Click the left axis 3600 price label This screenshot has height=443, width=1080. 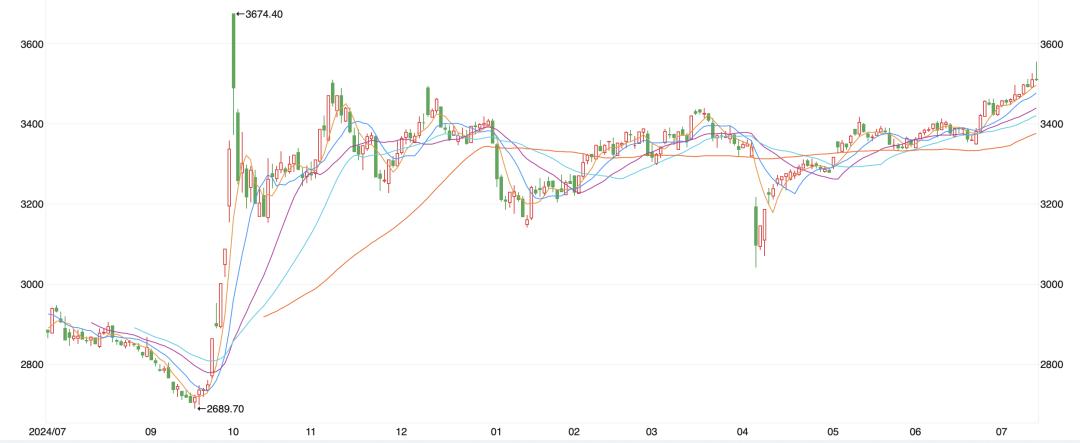[x=32, y=44]
